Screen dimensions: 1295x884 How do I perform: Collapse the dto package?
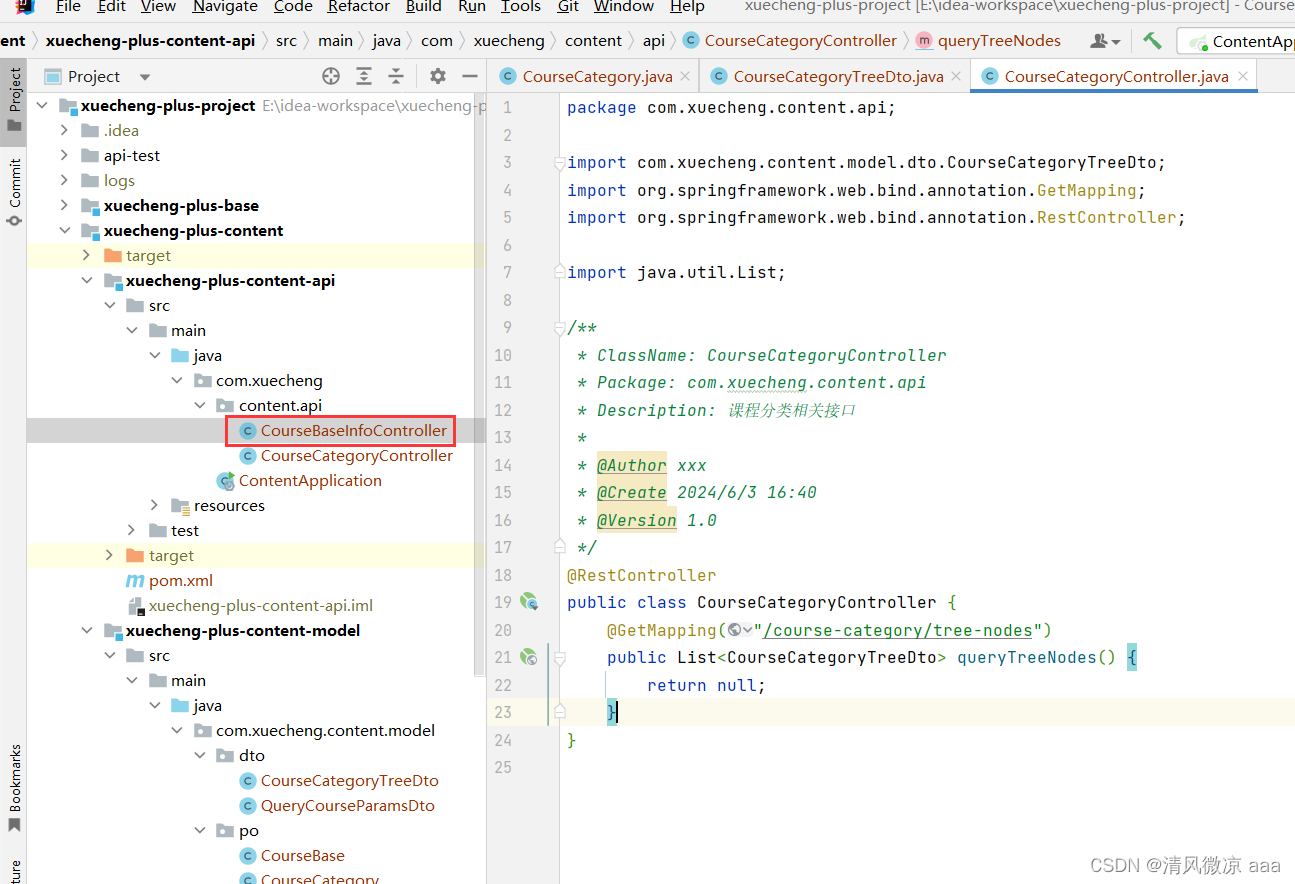(199, 755)
